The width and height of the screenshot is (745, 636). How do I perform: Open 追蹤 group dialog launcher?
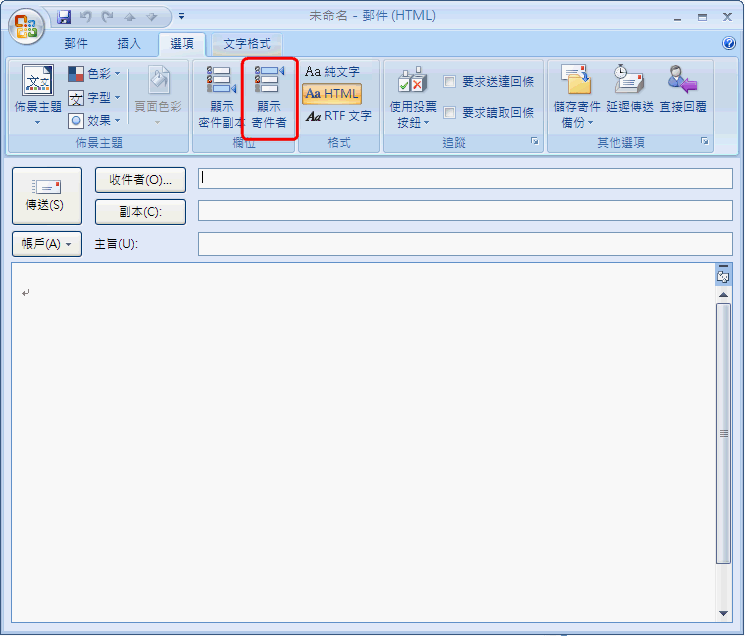pos(535,141)
